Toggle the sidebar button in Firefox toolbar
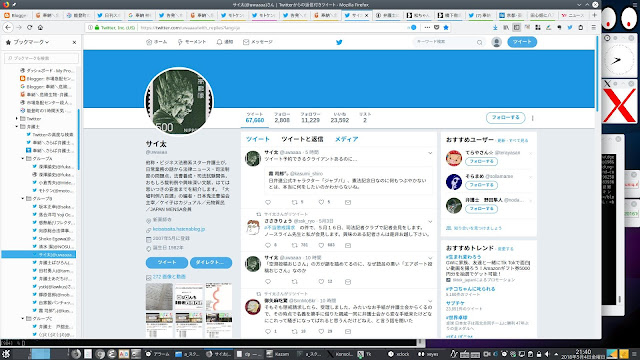The width and height of the screenshot is (640, 360). [x=516, y=27]
